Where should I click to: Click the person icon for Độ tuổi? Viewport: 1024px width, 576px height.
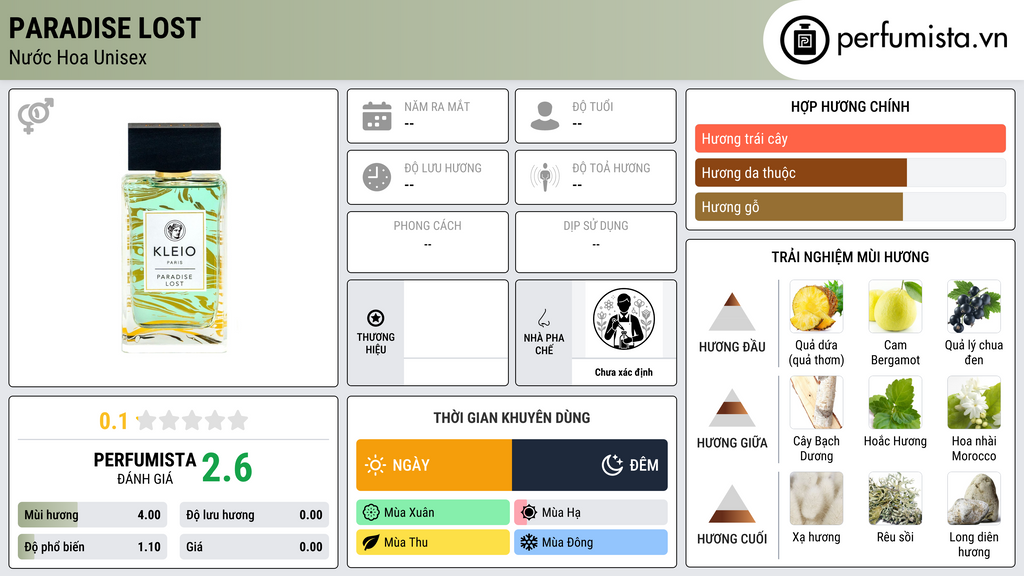545,116
